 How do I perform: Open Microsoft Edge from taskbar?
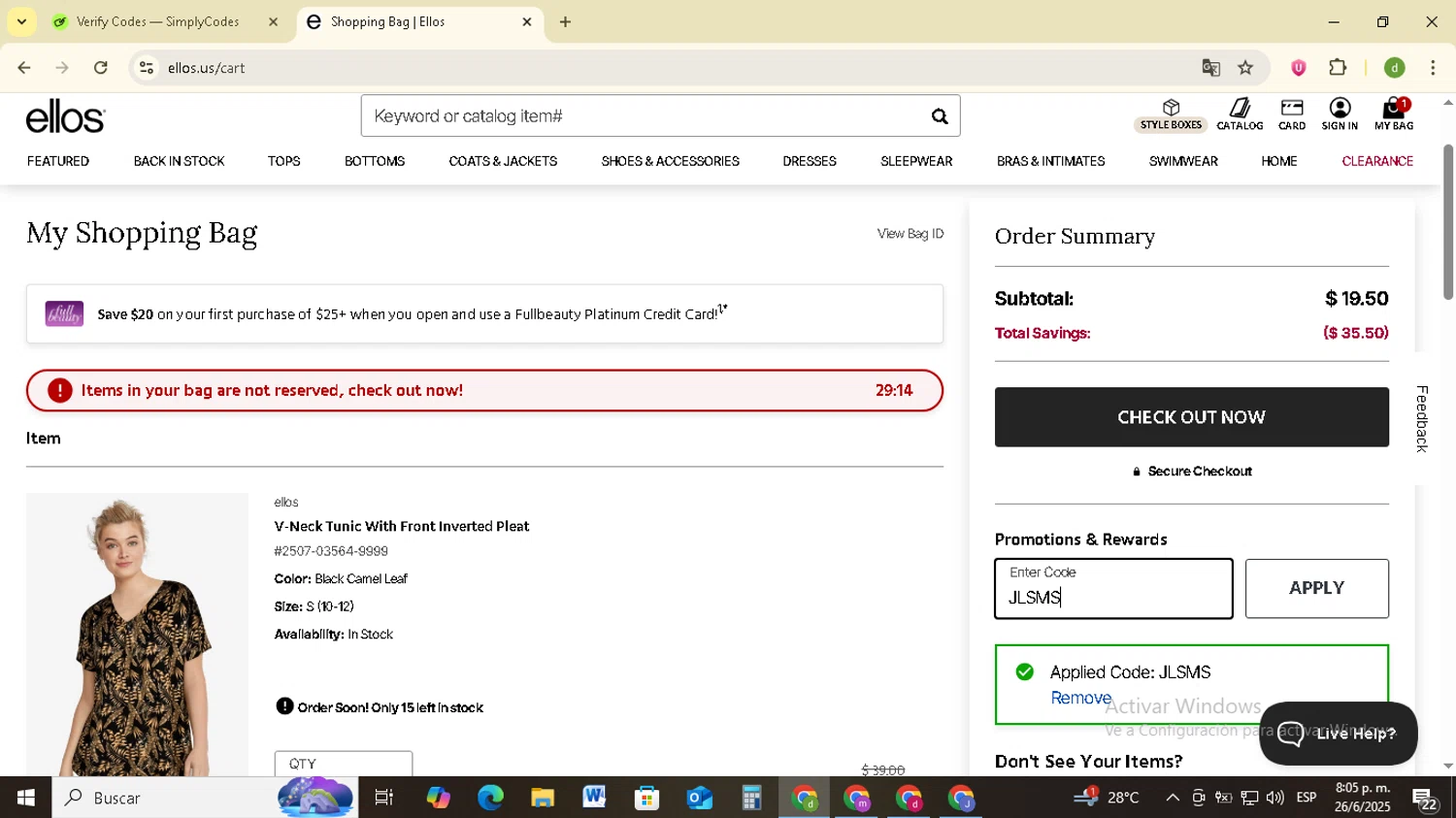490,798
